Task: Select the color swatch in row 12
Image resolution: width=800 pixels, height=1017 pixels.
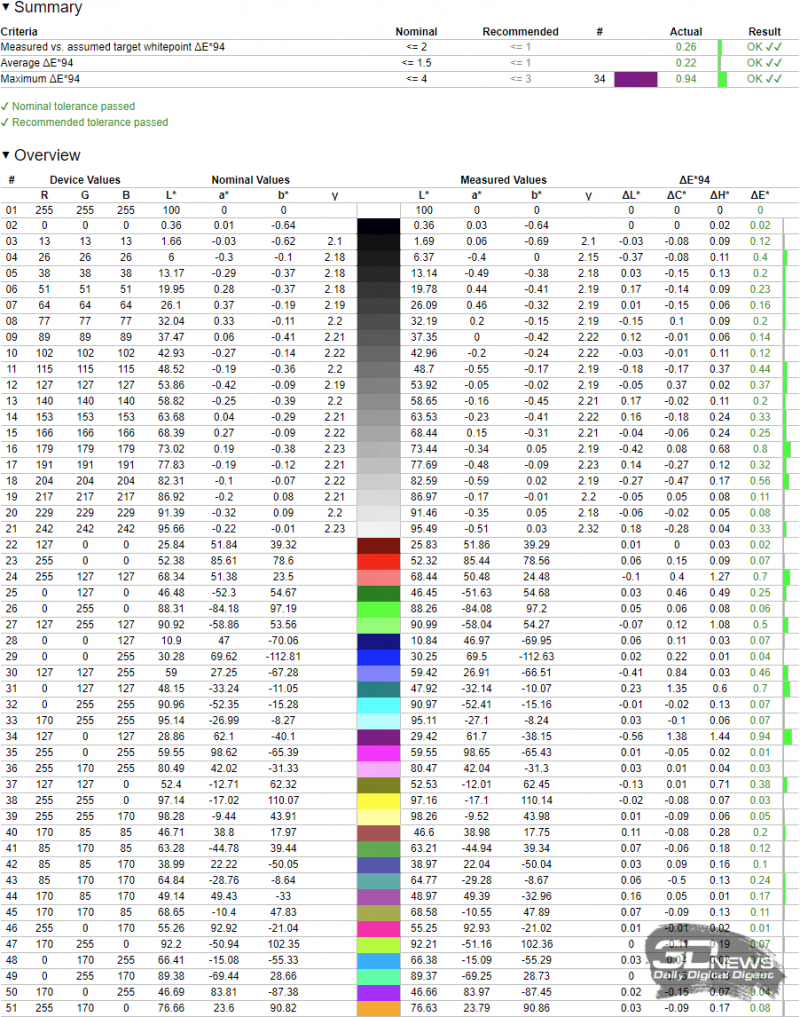Action: [x=378, y=385]
